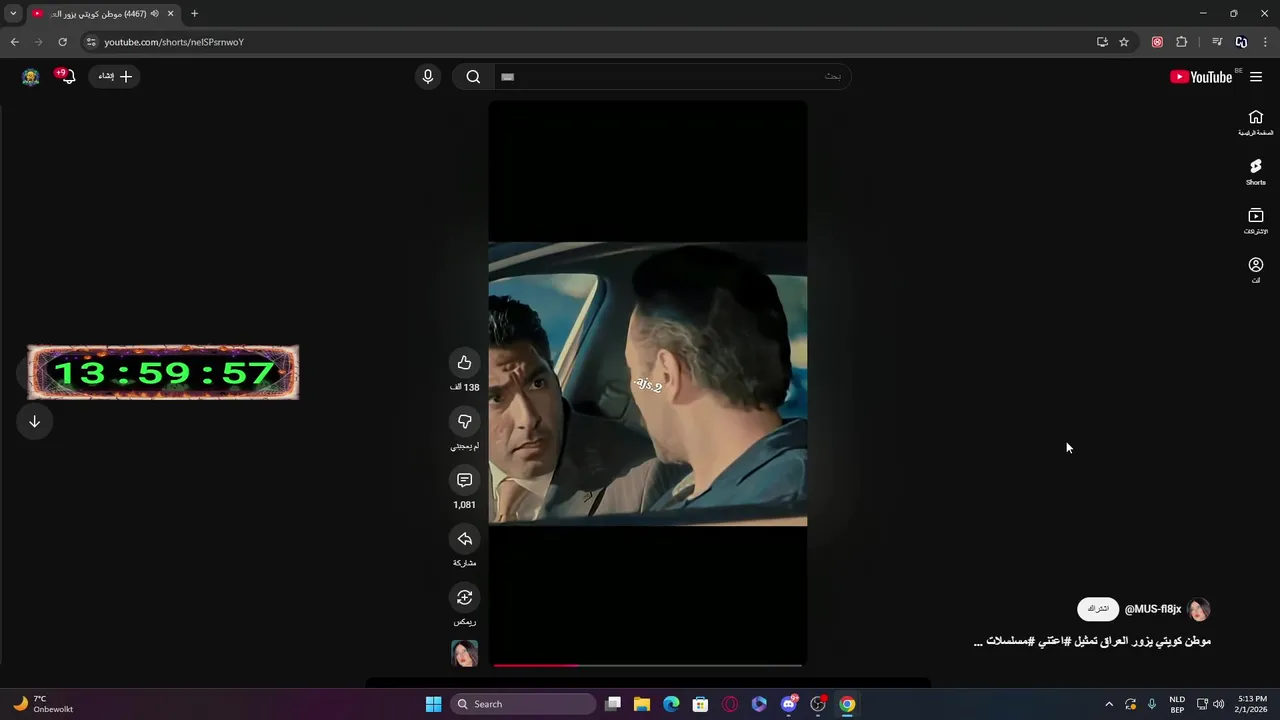
Task: Open the volume speaker icon in the tray
Action: point(1218,704)
